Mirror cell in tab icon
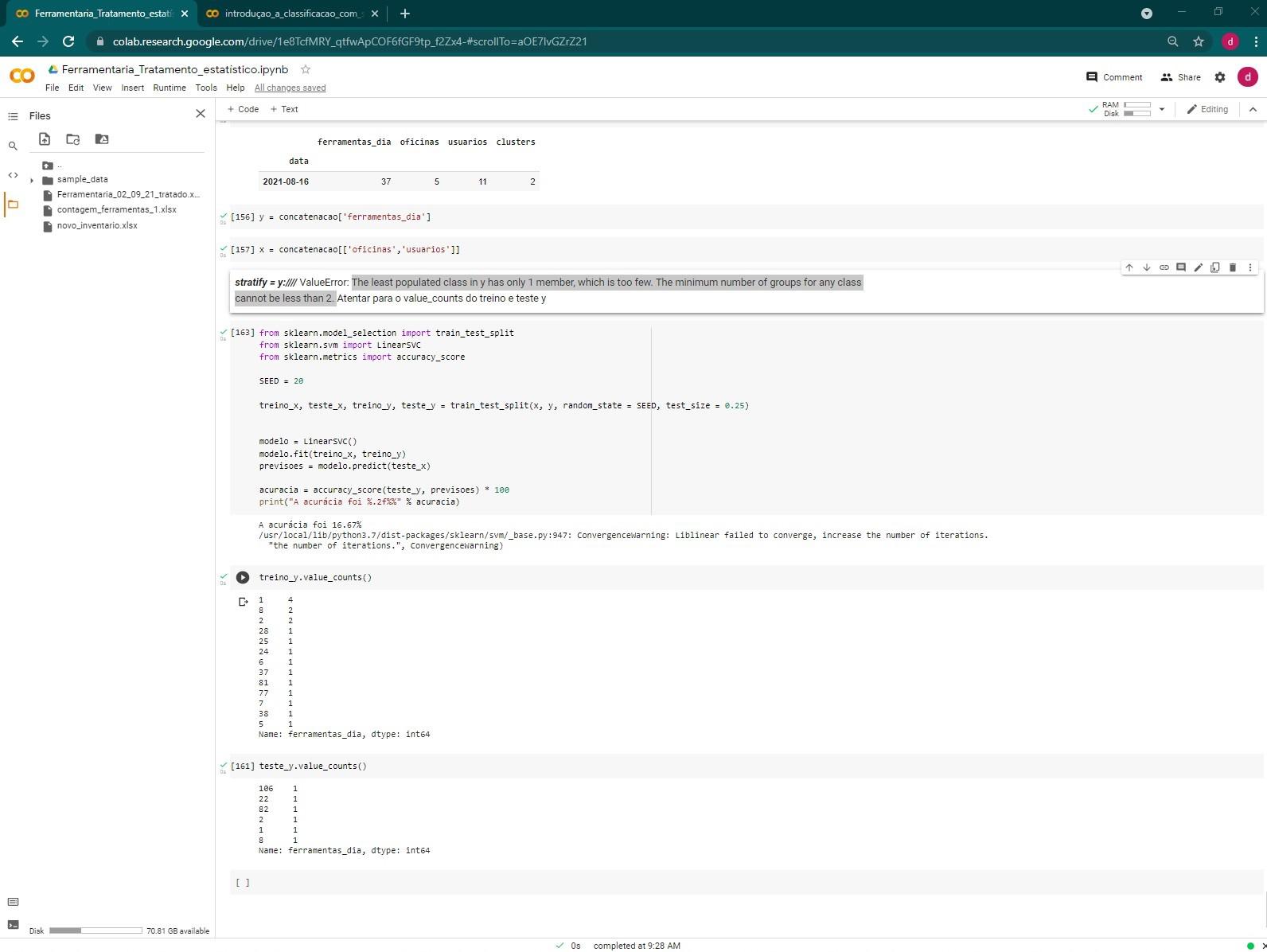 pyautogui.click(x=1215, y=267)
